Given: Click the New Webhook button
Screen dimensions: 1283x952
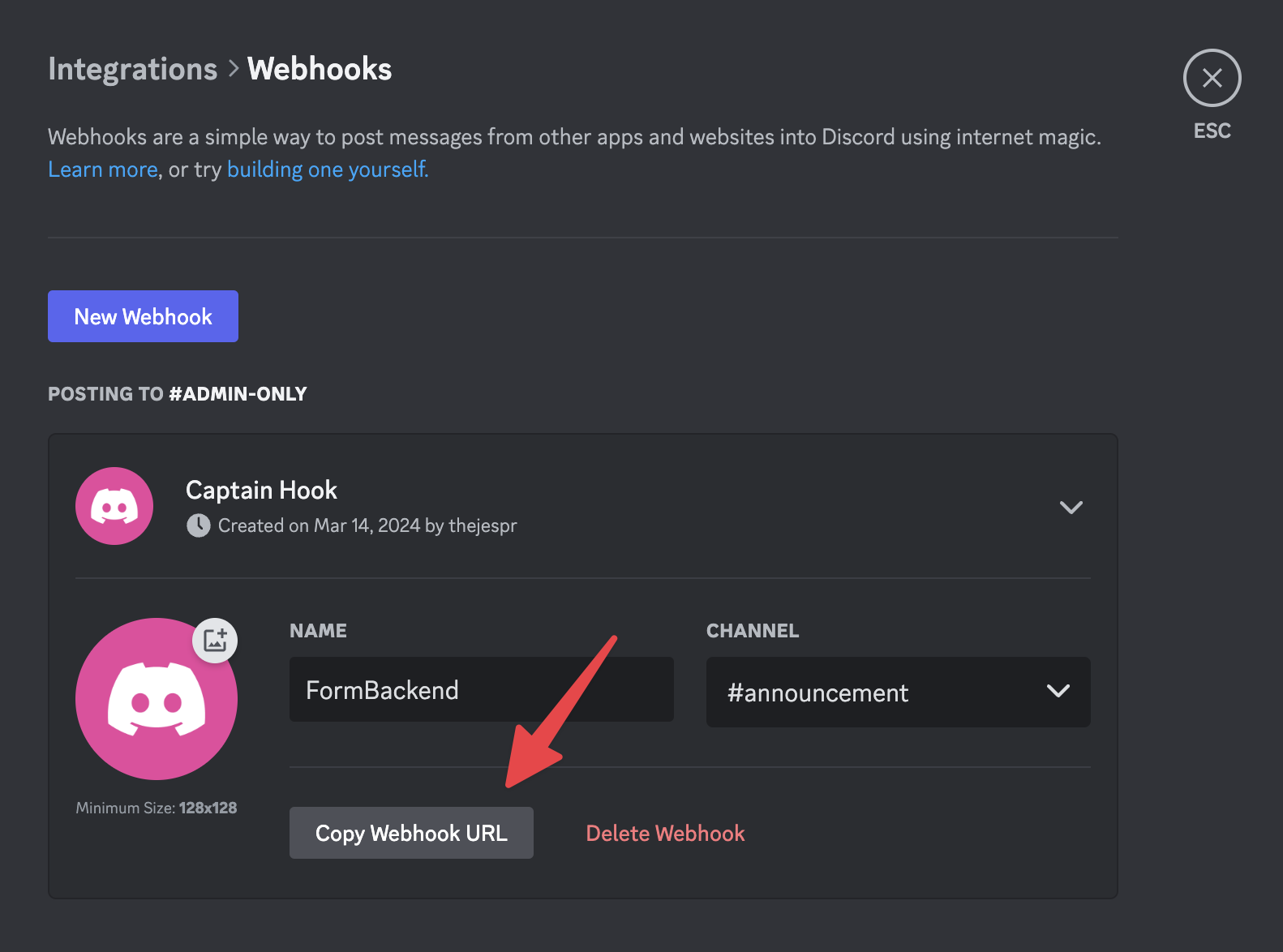Looking at the screenshot, I should coord(143,316).
